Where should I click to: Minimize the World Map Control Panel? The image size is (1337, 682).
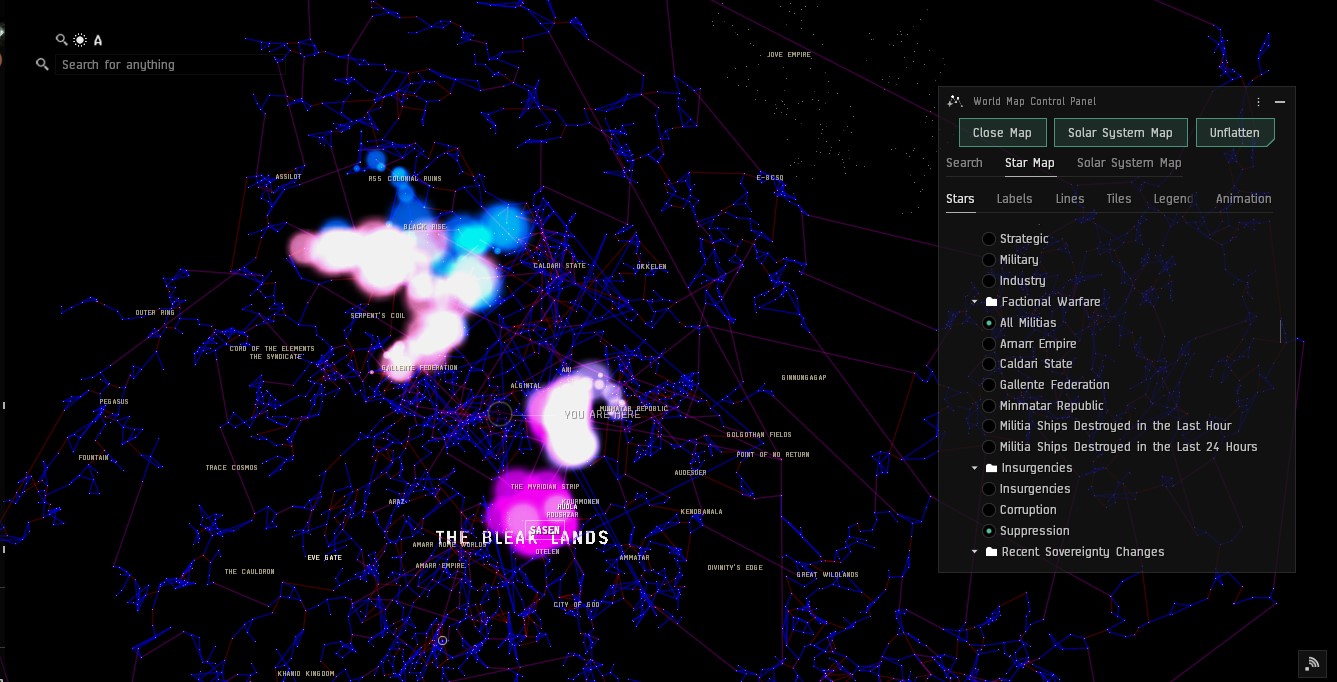1280,102
